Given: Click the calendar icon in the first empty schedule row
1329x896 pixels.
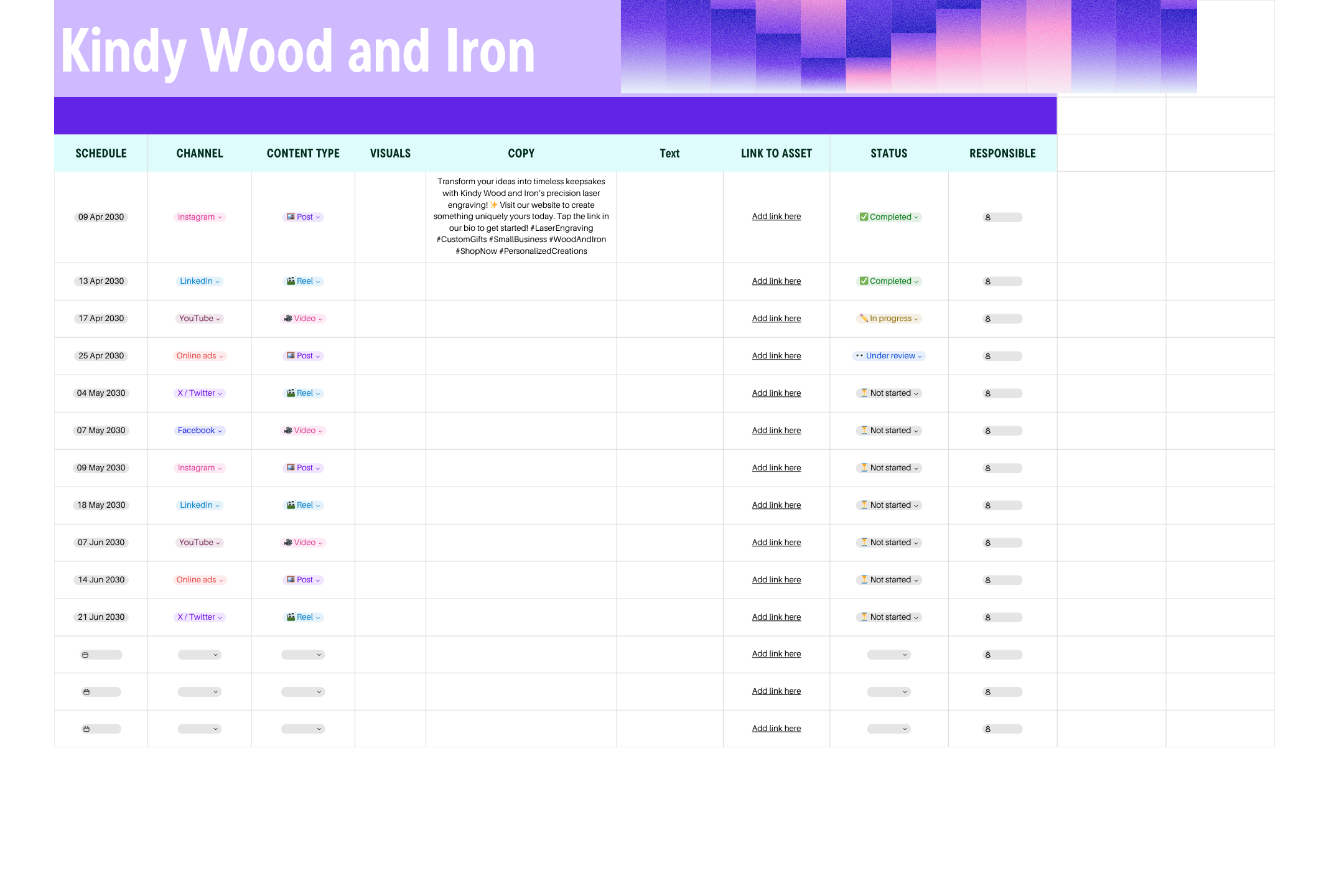Looking at the screenshot, I should coord(85,655).
